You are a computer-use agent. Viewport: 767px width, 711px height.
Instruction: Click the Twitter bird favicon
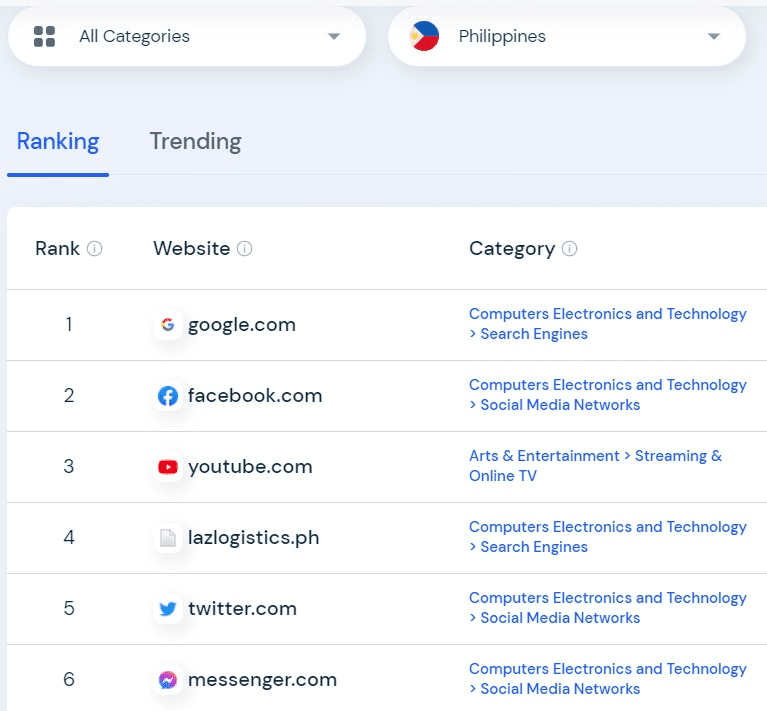click(168, 609)
